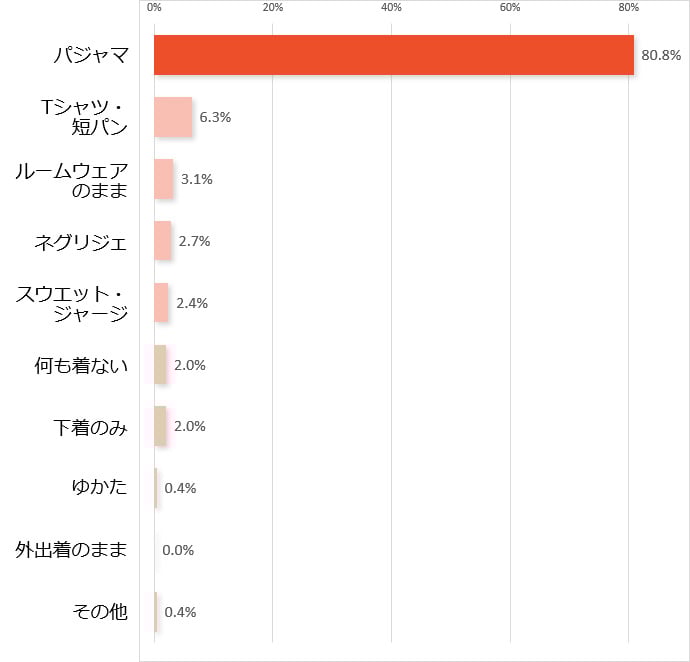
Task: Select the 外出着のまま label
Action: point(71,550)
